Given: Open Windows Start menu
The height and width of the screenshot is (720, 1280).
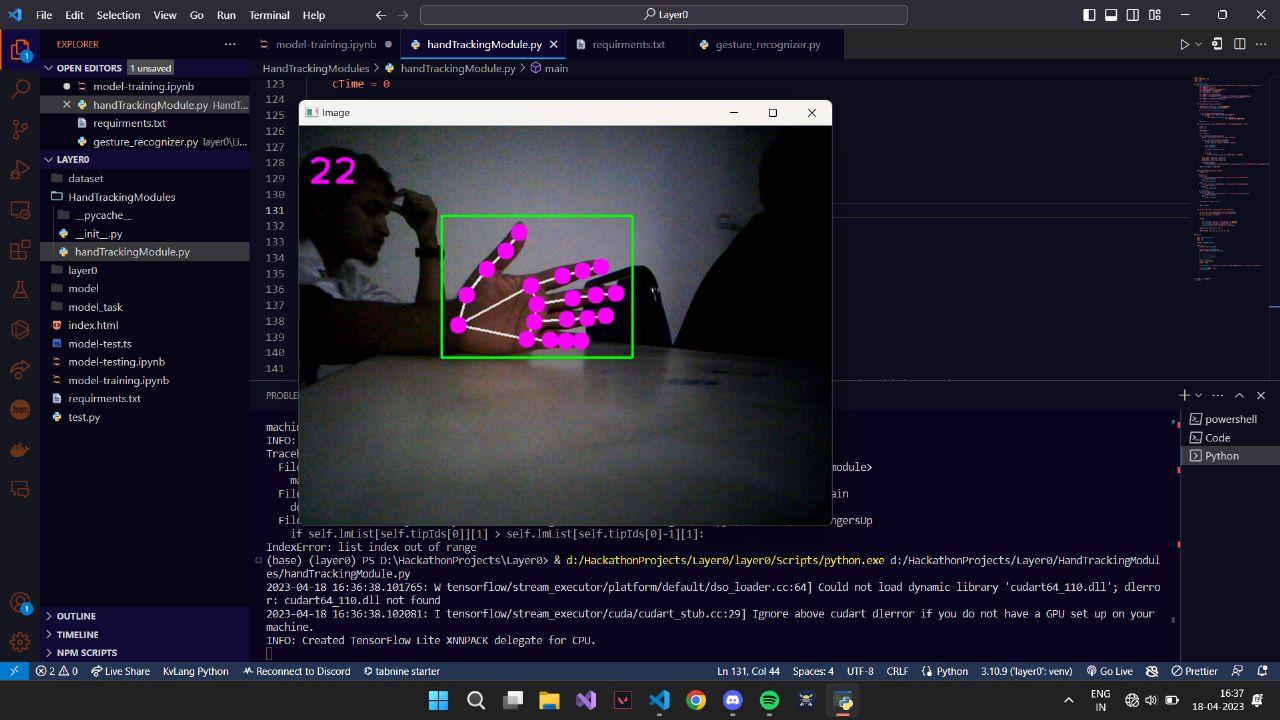Looking at the screenshot, I should (438, 700).
